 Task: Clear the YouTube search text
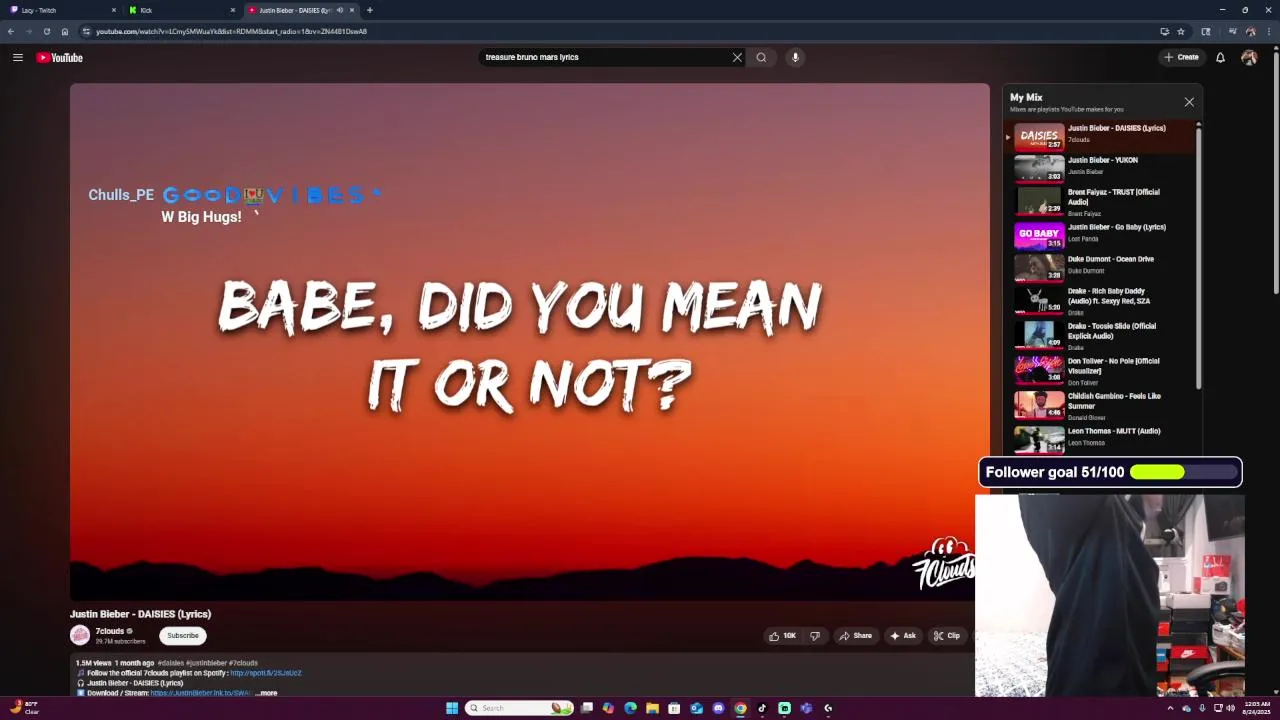[x=737, y=57]
